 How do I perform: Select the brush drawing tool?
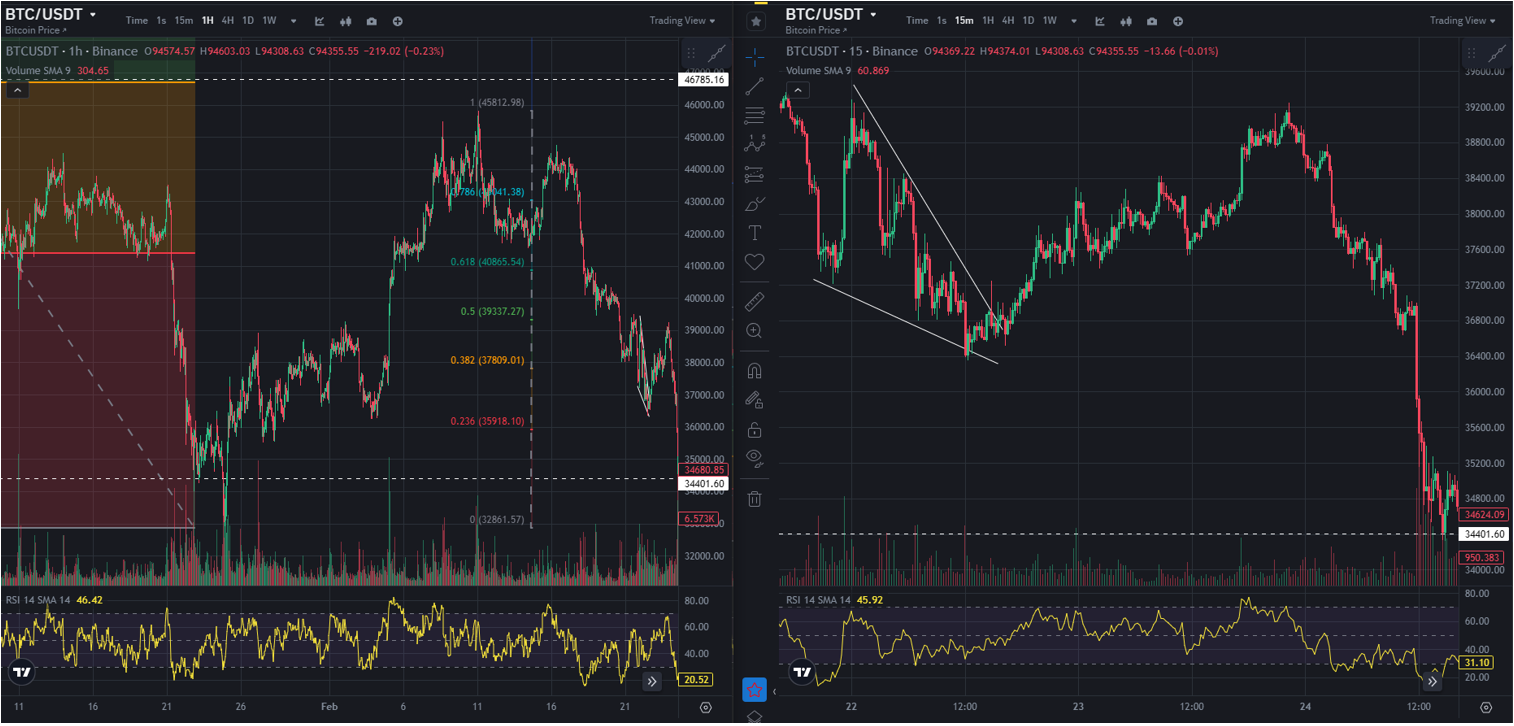click(755, 204)
